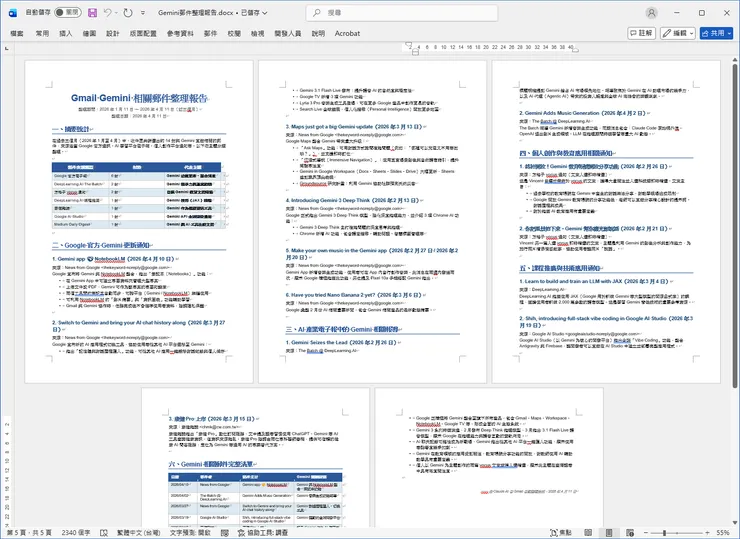Expand the 編輯 editing mode dropdown
This screenshot has width=740, height=539.
(x=679, y=33)
